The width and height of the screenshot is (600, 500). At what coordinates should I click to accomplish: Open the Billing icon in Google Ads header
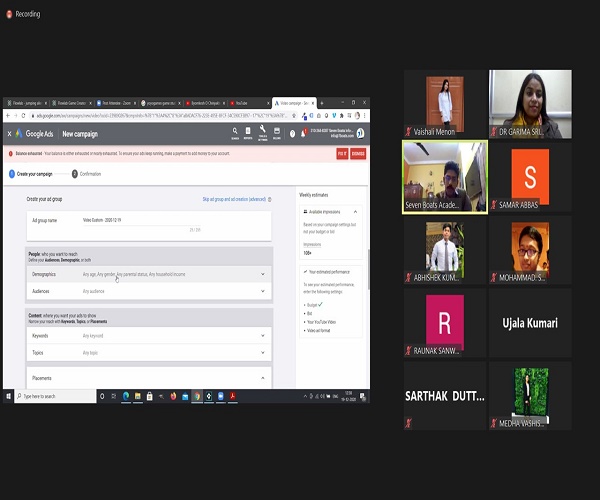click(277, 133)
